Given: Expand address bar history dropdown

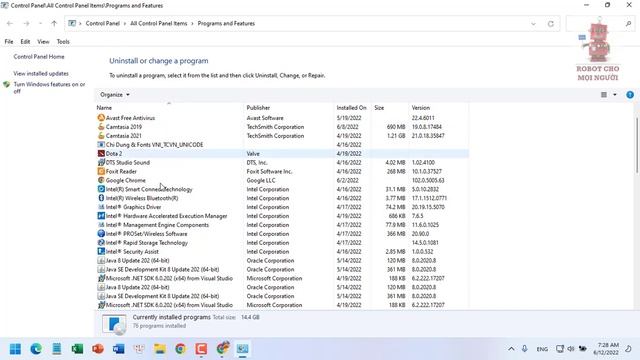Looking at the screenshot, I should pos(533,24).
